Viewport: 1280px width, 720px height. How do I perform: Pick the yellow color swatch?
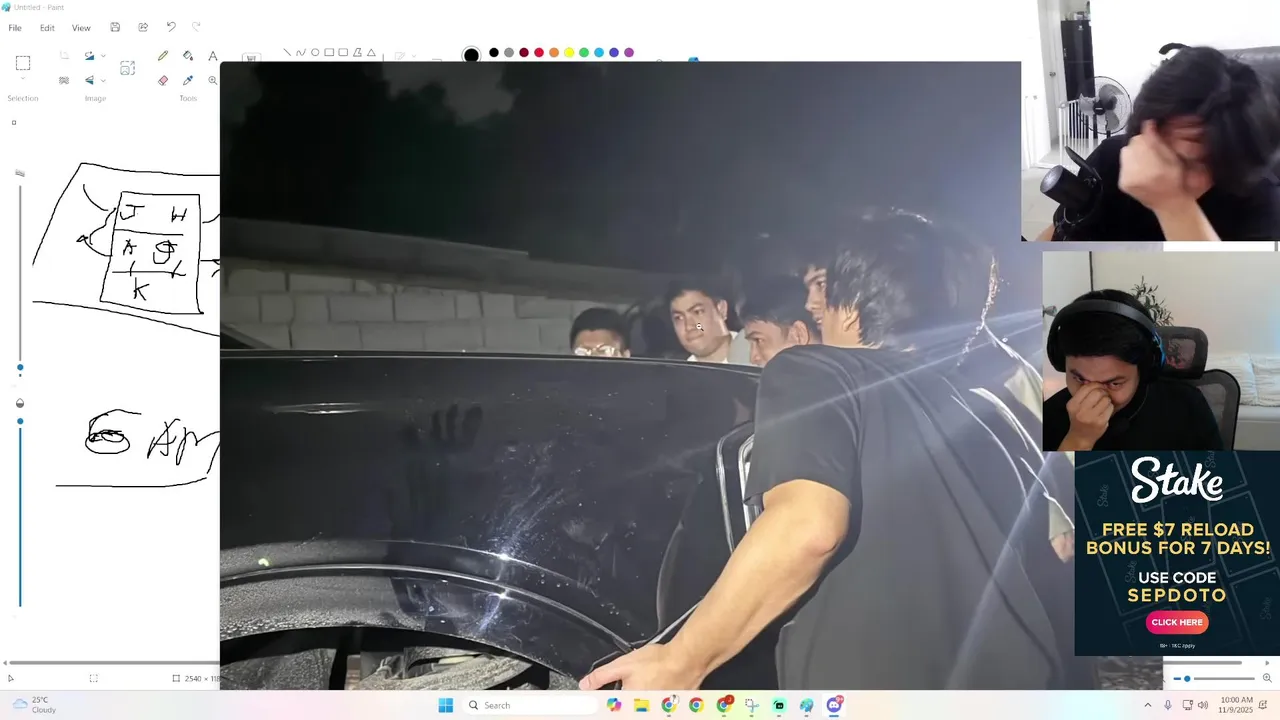pos(569,52)
